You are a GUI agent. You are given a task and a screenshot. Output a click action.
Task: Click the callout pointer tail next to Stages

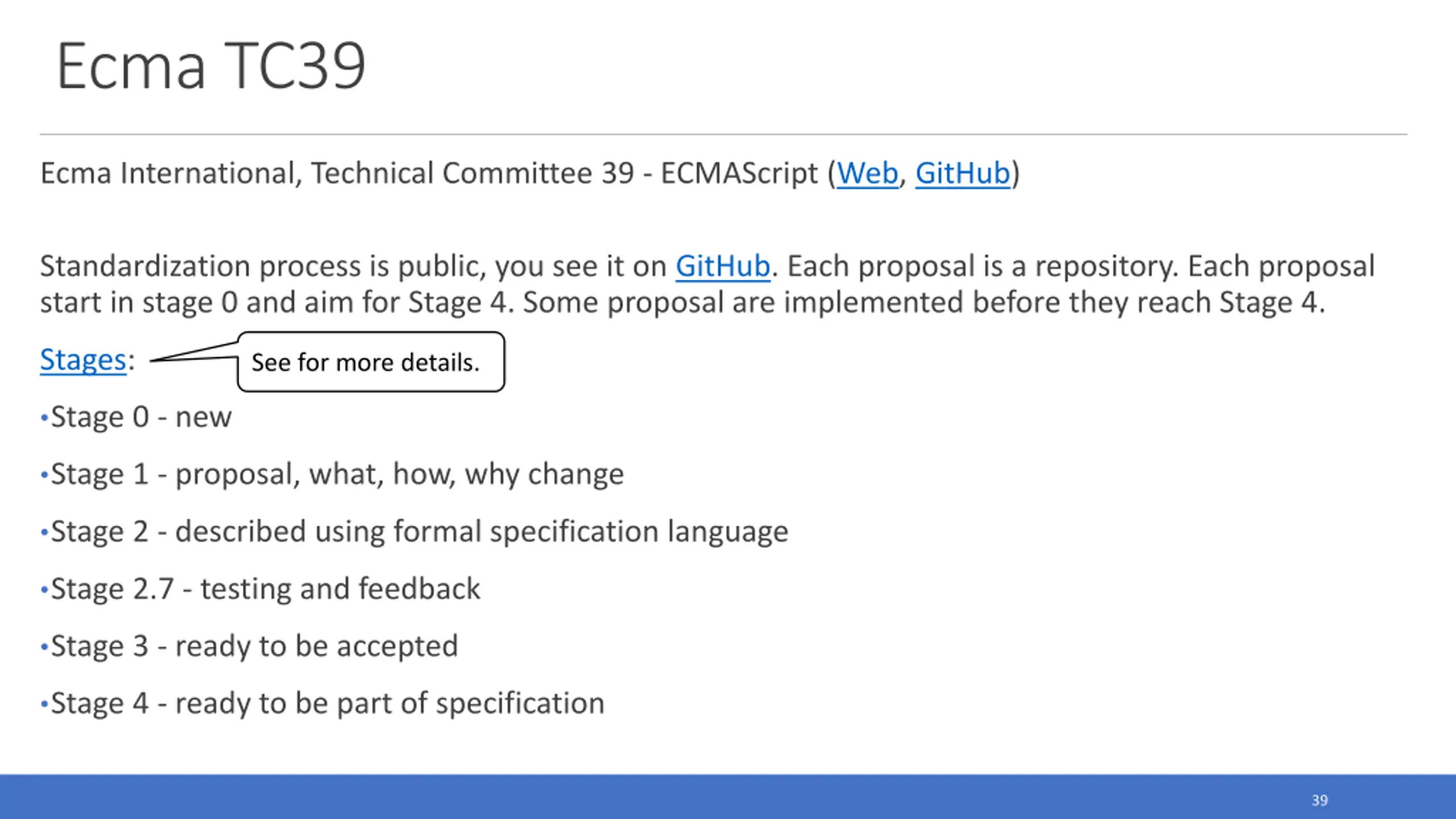coord(194,351)
